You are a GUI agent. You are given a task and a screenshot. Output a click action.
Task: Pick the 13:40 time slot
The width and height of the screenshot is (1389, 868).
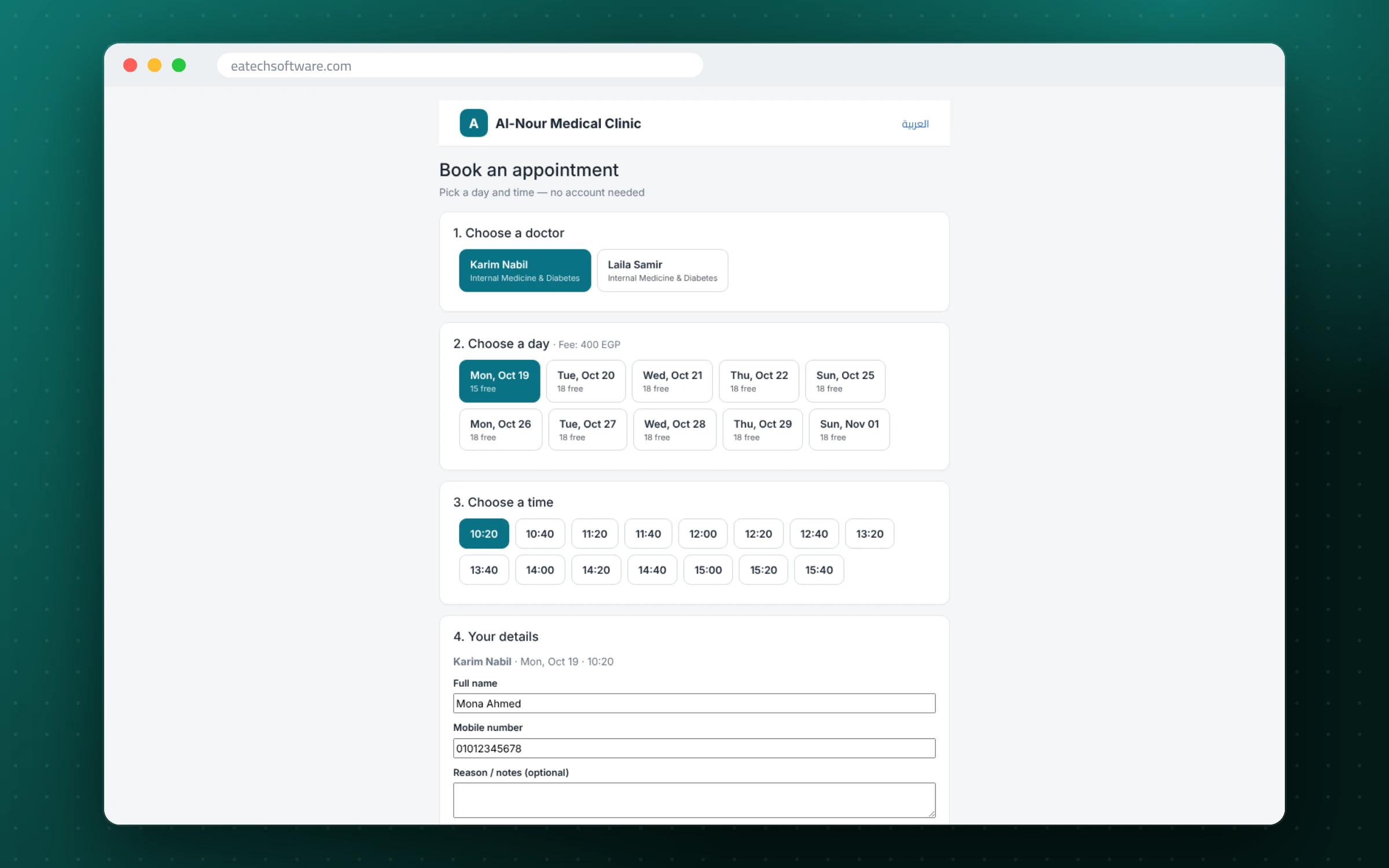(484, 570)
